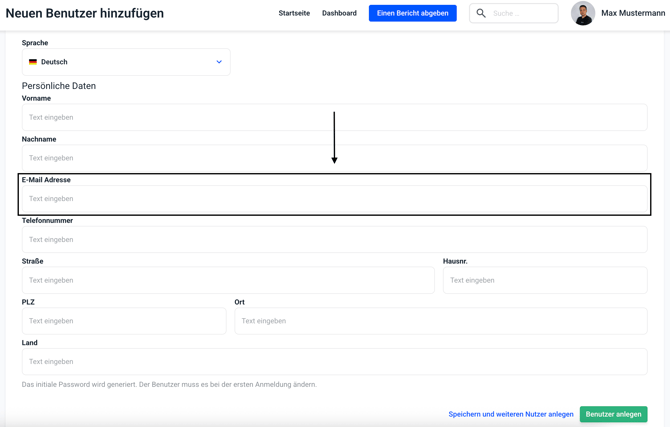This screenshot has width=670, height=427.
Task: Focus the Suche search field
Action: click(x=522, y=14)
